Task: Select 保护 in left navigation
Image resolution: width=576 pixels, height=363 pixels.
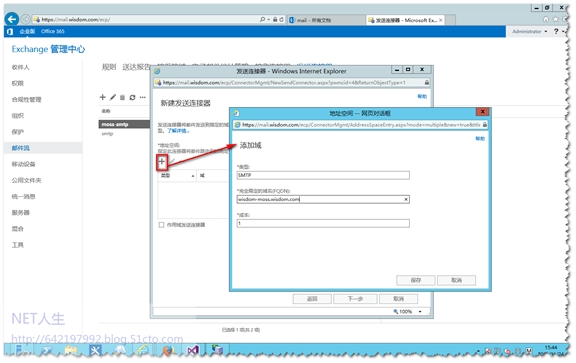Action: pyautogui.click(x=18, y=132)
